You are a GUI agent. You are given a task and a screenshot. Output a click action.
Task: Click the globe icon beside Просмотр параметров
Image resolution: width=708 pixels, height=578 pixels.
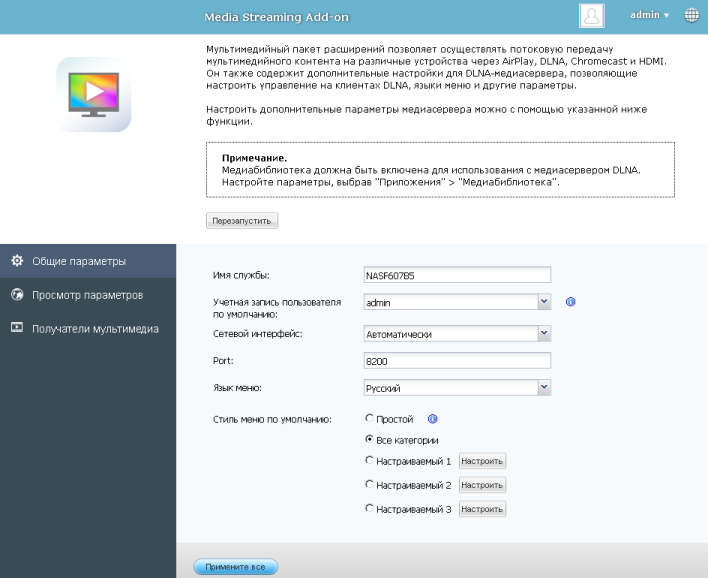[x=17, y=294]
